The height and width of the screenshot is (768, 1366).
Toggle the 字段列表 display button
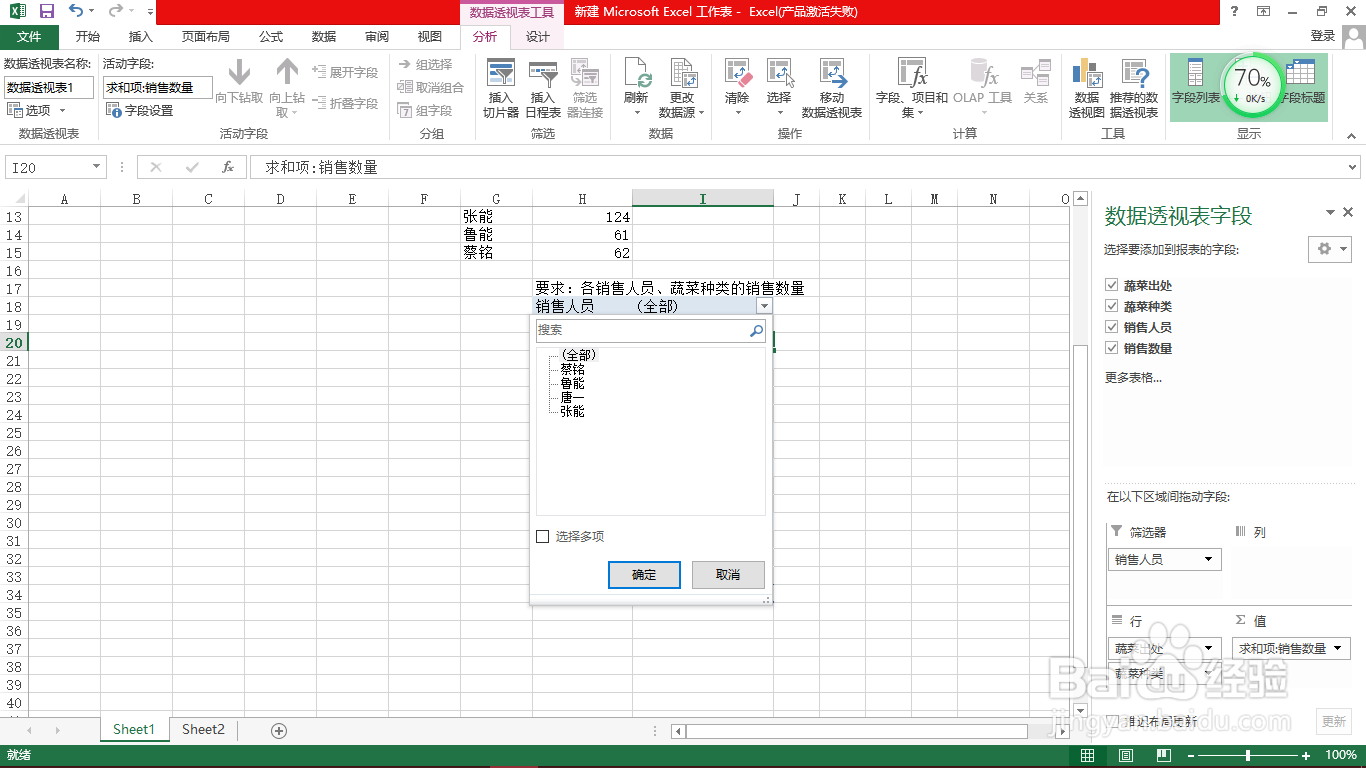pyautogui.click(x=1196, y=73)
